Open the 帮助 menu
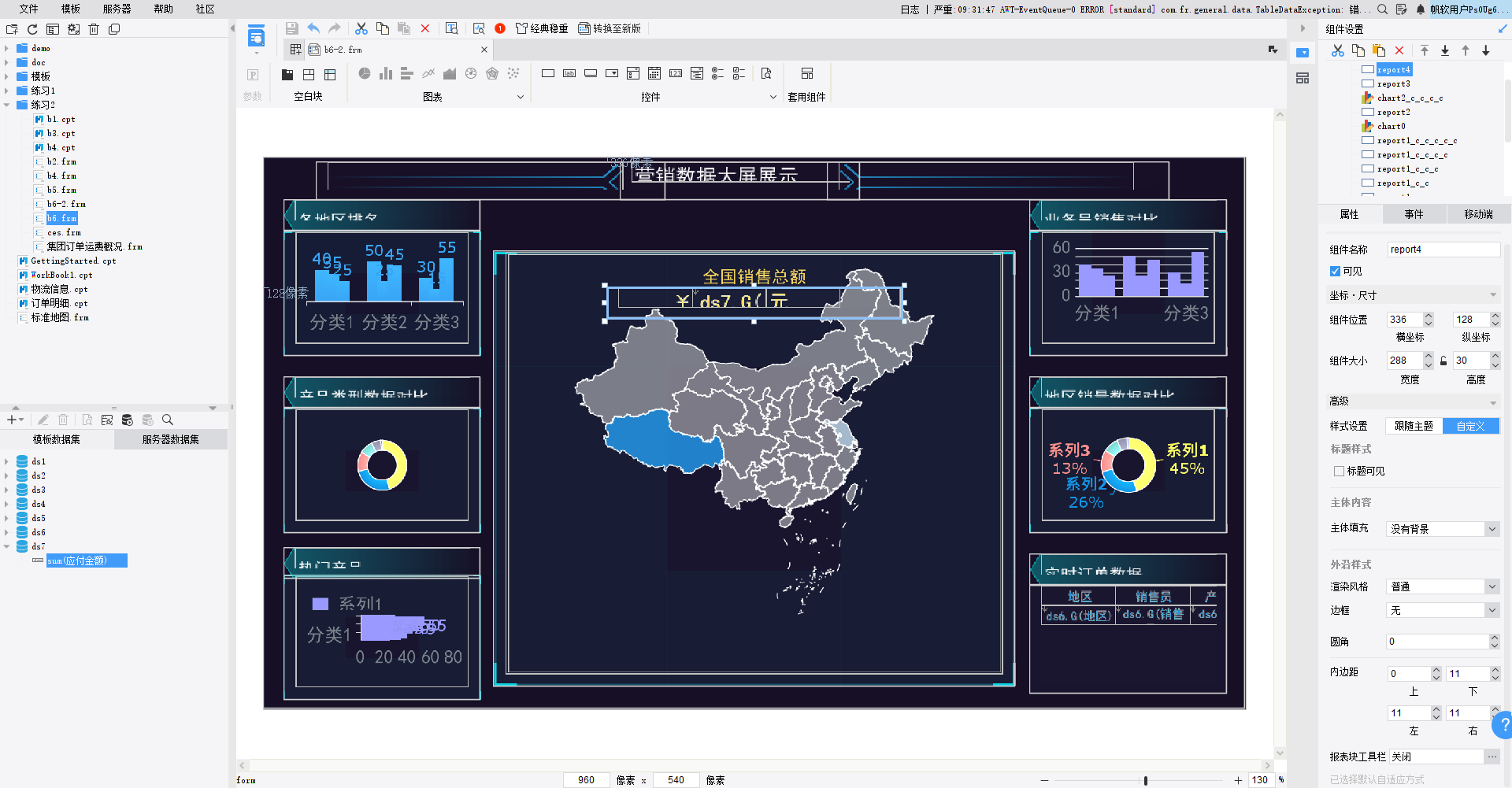Image resolution: width=1512 pixels, height=788 pixels. [x=163, y=9]
